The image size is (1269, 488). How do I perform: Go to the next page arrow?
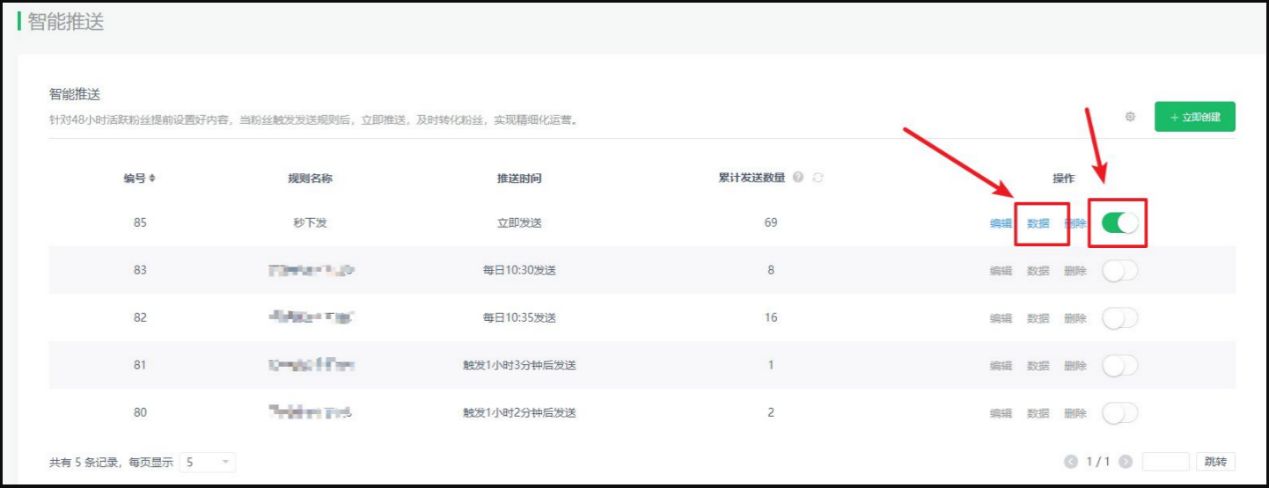pos(1126,462)
